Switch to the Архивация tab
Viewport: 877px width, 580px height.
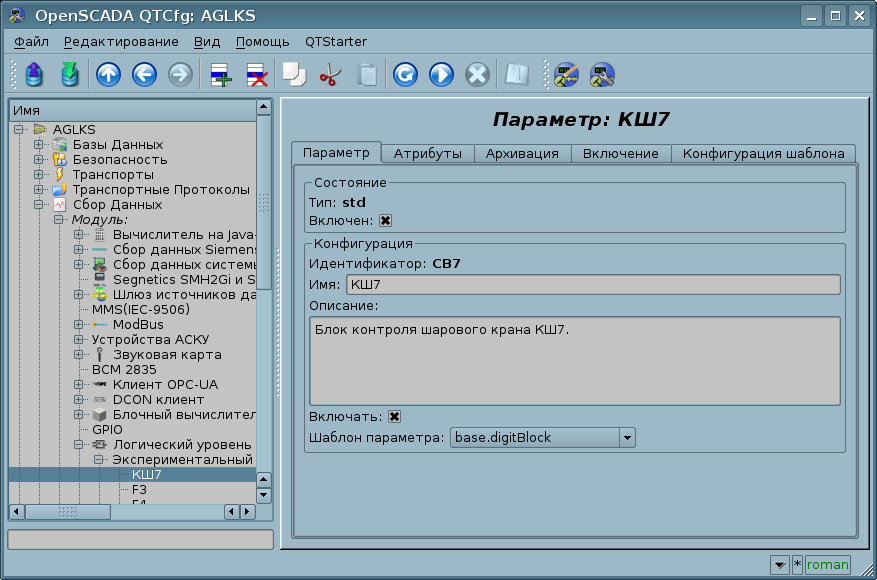click(522, 153)
